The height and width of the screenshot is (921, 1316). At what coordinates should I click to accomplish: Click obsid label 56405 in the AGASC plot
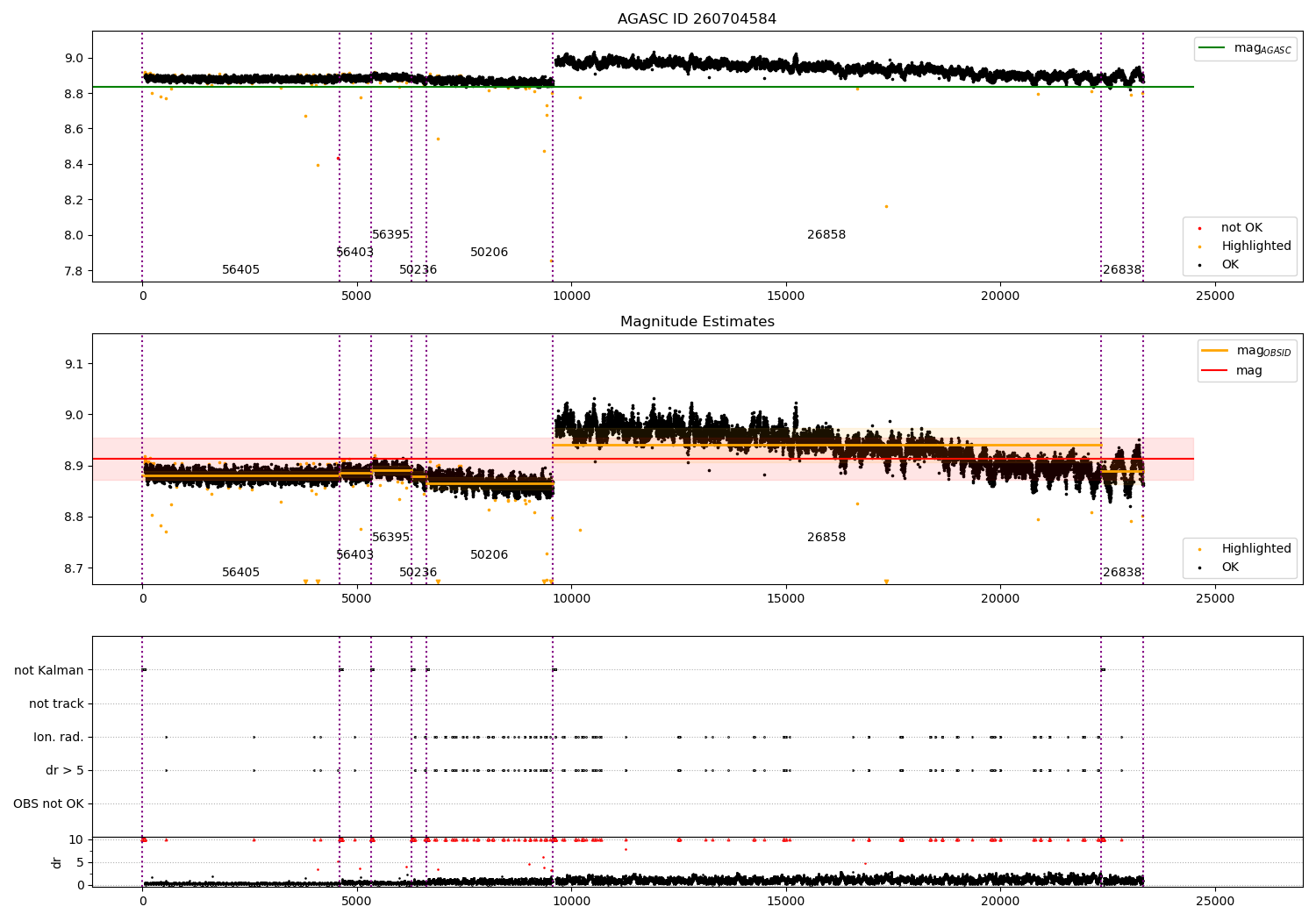pyautogui.click(x=240, y=270)
